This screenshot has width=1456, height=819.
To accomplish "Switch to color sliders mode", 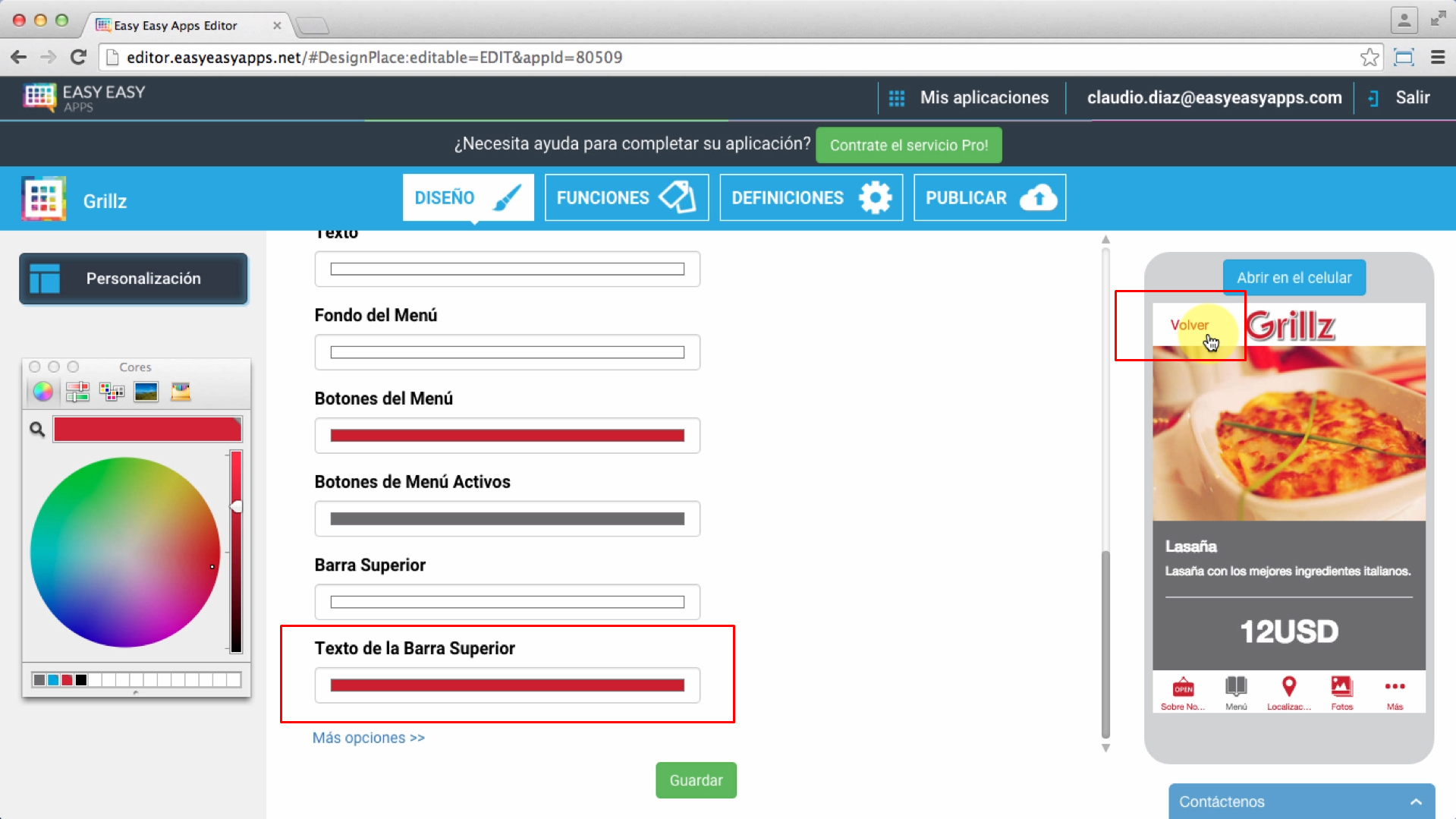I will [x=77, y=392].
